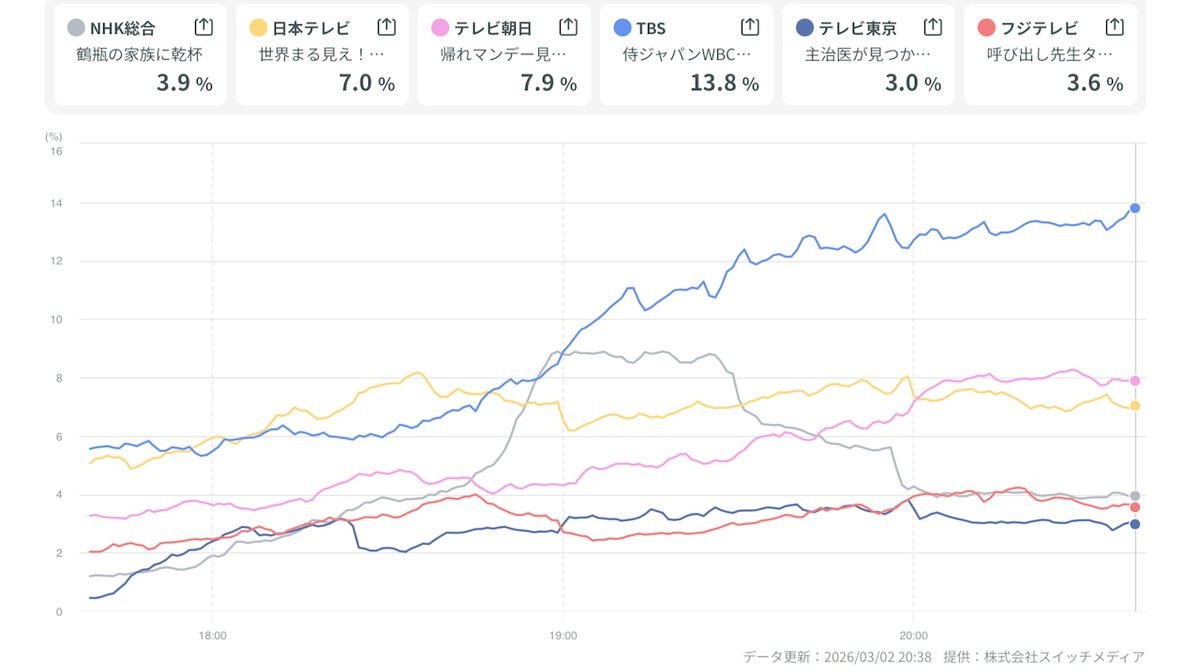Click TBS 13.8 % rating value

click(724, 83)
